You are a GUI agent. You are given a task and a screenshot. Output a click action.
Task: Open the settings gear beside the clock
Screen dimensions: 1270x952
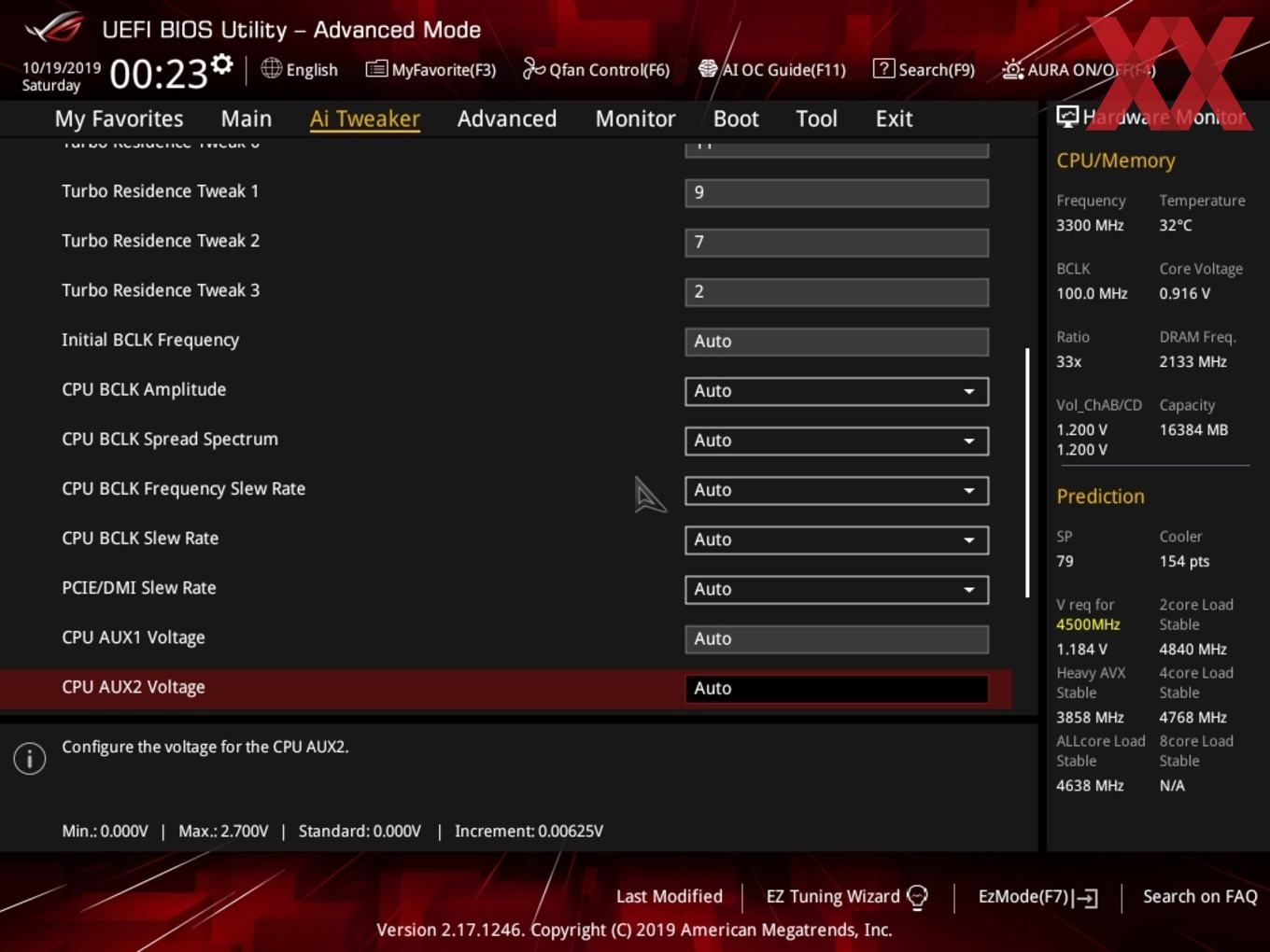tap(222, 64)
